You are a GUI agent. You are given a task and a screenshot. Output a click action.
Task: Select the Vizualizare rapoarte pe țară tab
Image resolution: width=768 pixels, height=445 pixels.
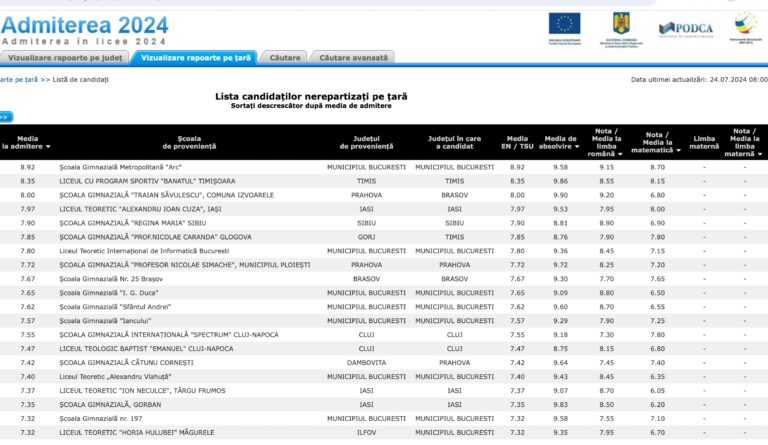point(196,58)
